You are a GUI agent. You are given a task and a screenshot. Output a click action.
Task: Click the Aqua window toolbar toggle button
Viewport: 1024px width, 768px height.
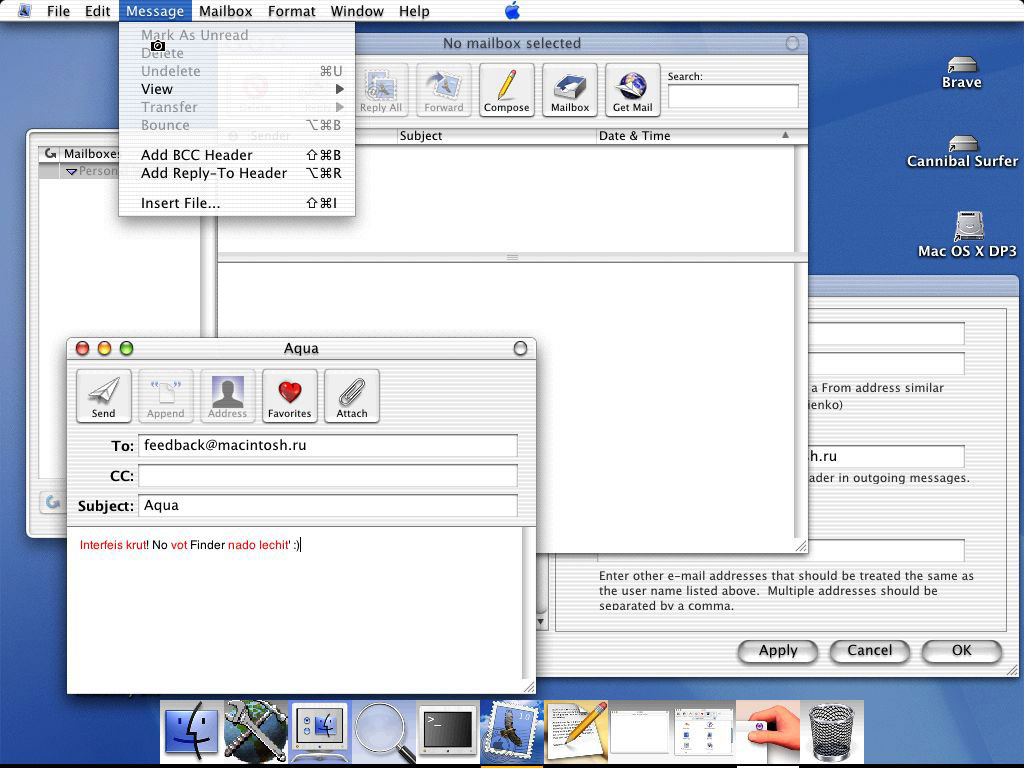520,348
